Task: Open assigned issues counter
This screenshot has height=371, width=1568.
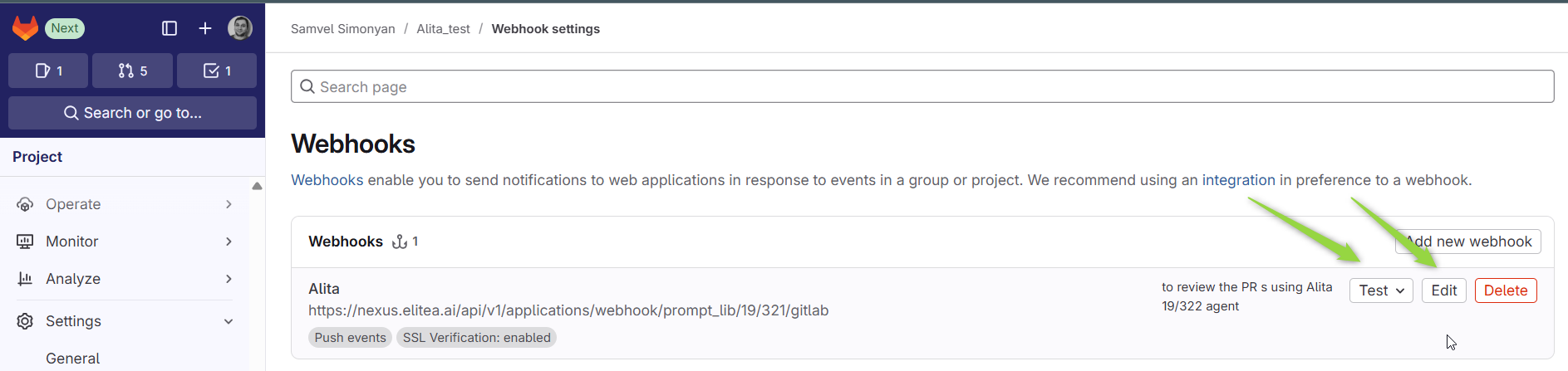Action: pos(48,71)
